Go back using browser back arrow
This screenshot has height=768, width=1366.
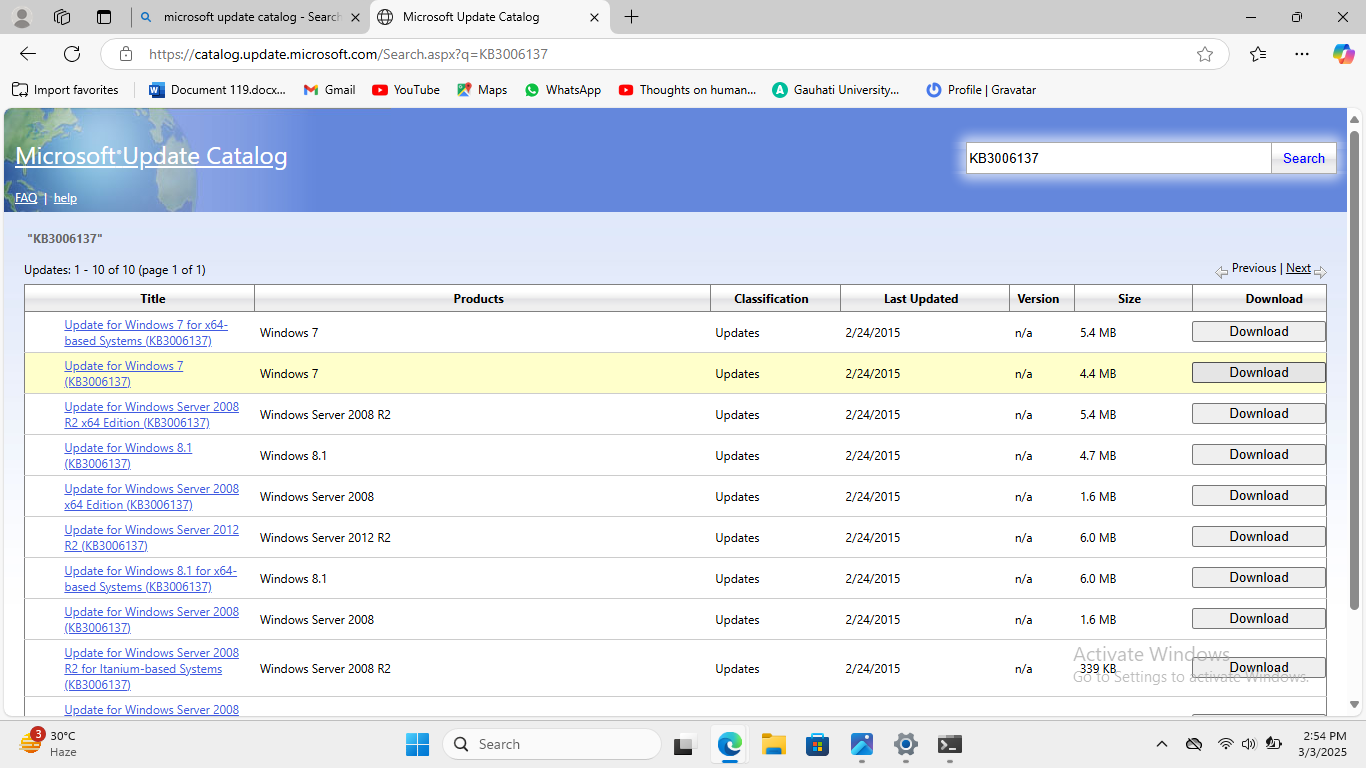[28, 54]
